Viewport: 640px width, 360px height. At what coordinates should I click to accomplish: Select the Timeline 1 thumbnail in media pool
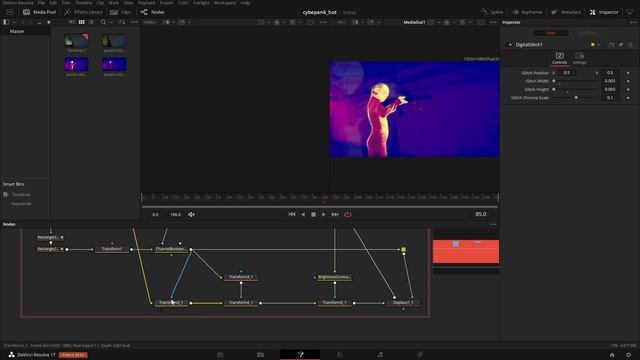pos(76,41)
